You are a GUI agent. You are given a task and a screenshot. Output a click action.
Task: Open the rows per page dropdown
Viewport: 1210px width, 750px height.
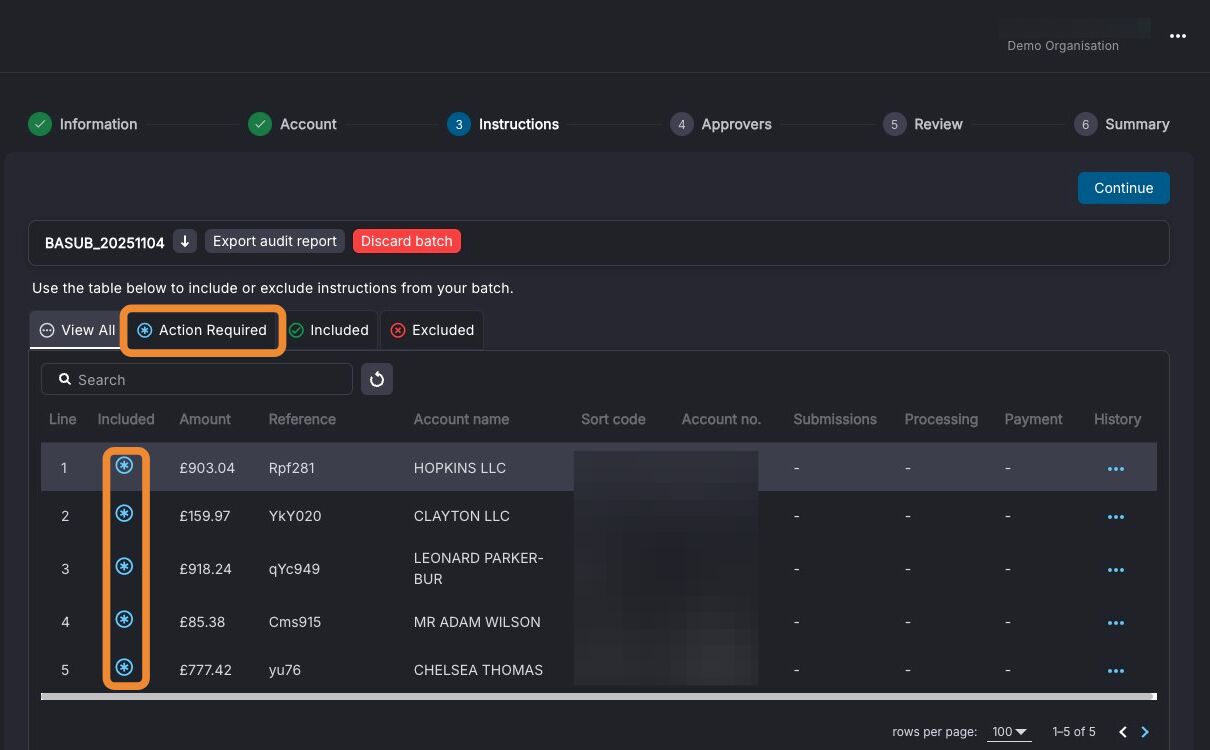click(x=1010, y=732)
